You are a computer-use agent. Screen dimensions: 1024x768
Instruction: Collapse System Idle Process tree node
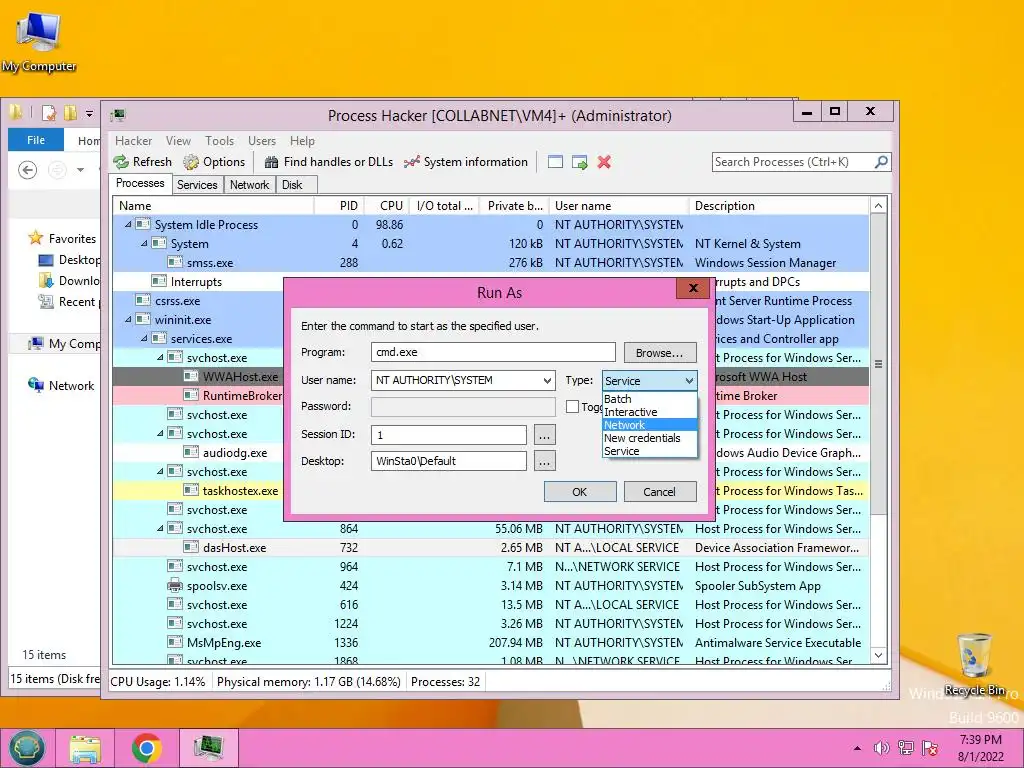pos(128,225)
